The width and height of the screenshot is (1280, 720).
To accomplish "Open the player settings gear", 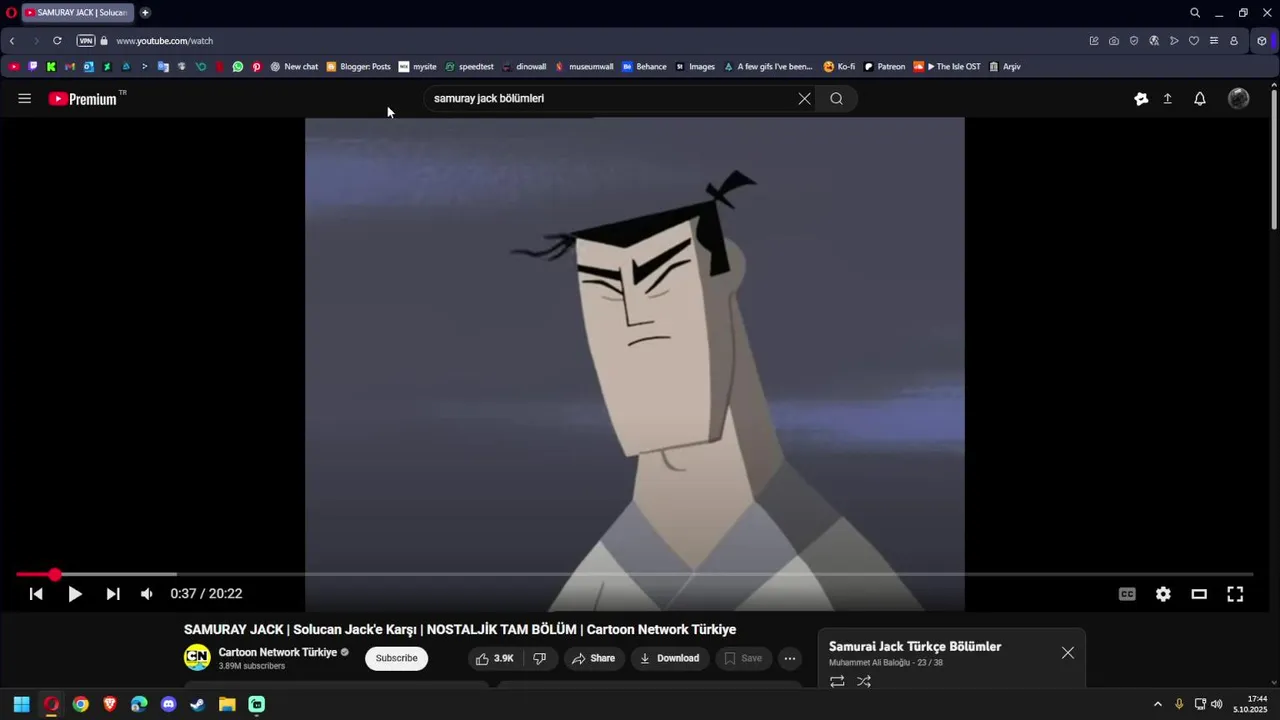I will (x=1163, y=594).
